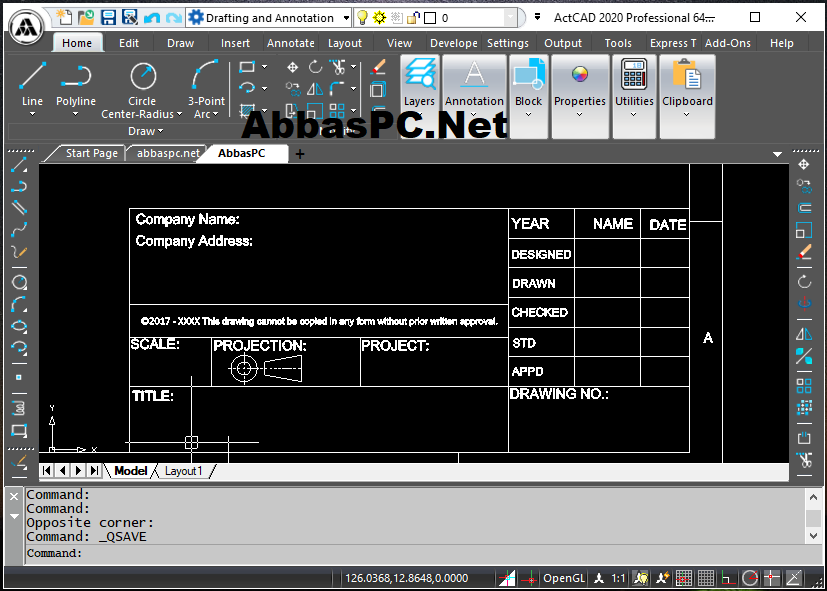Image resolution: width=827 pixels, height=591 pixels.
Task: Open the document tabs list arrow
Action: [x=777, y=154]
